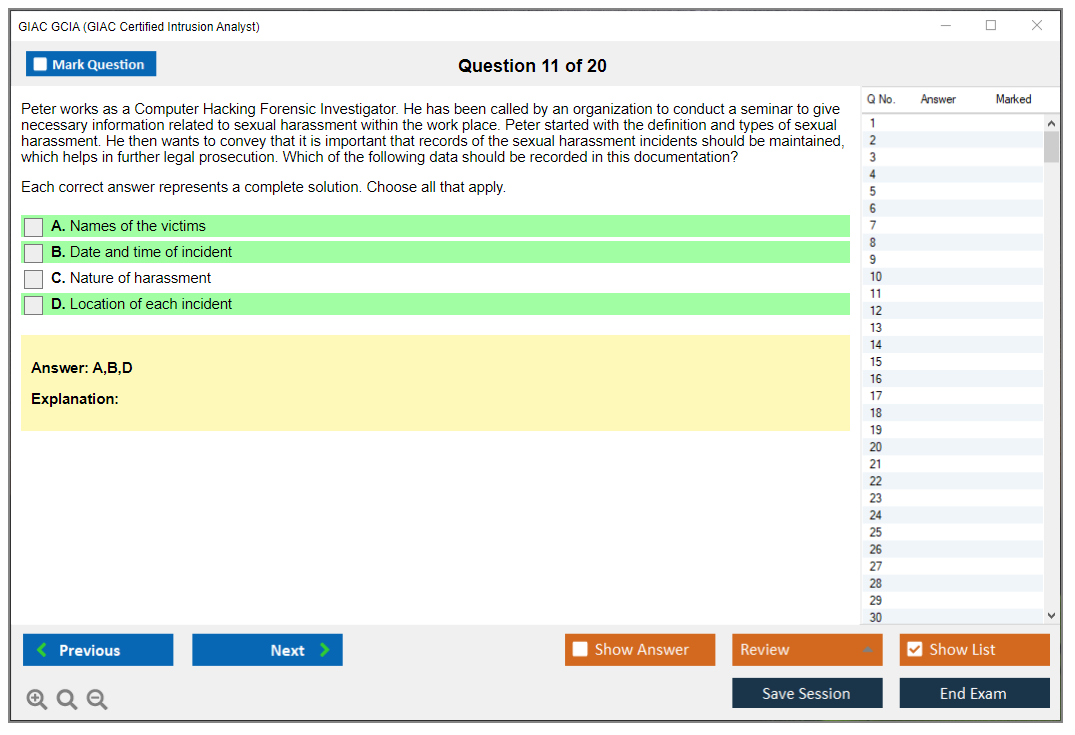
Task: Maximize the GIAC GCIA exam window
Action: pyautogui.click(x=991, y=26)
